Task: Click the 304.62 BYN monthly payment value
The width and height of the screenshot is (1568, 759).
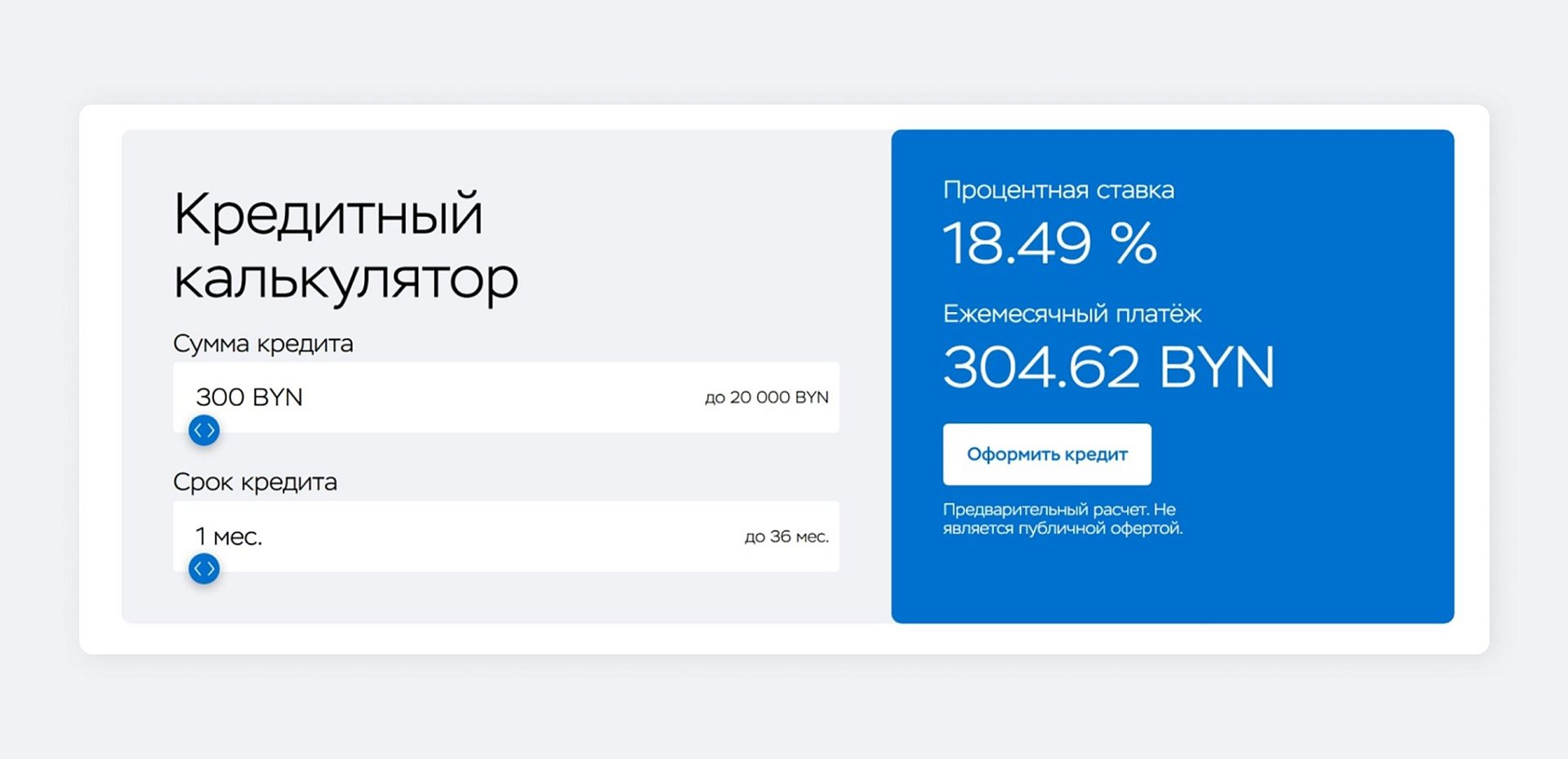Action: pyautogui.click(x=1108, y=366)
